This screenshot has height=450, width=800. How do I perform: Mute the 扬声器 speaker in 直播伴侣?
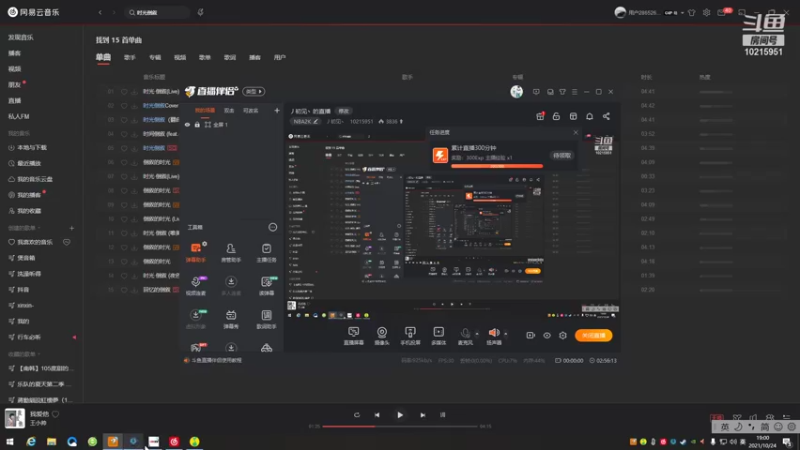494,336
